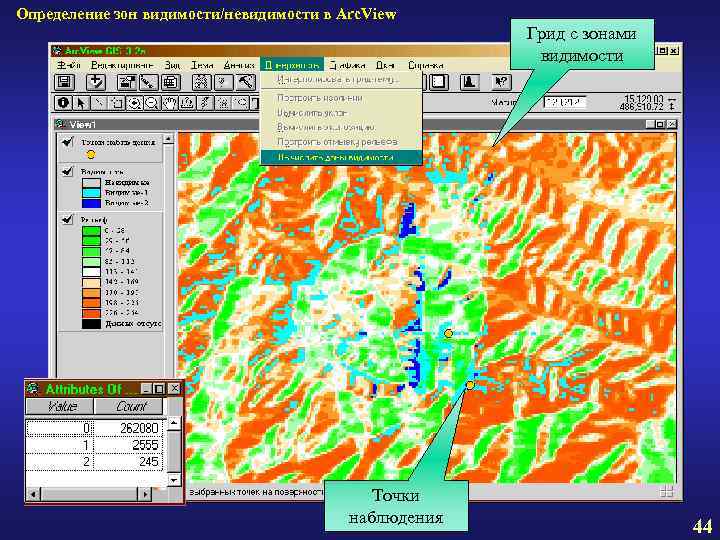Toggle visibility of the observation points theme
The image size is (720, 540).
click(x=68, y=142)
